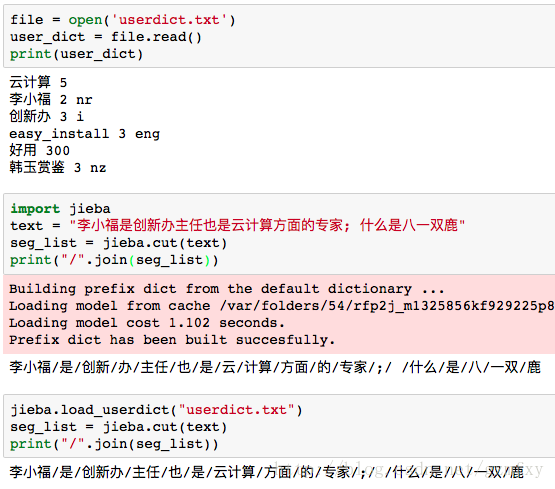Viewport: 555px width, 489px height.
Task: Click the seg_list = jieba.cut(text) line in second cell
Action: tap(118, 243)
